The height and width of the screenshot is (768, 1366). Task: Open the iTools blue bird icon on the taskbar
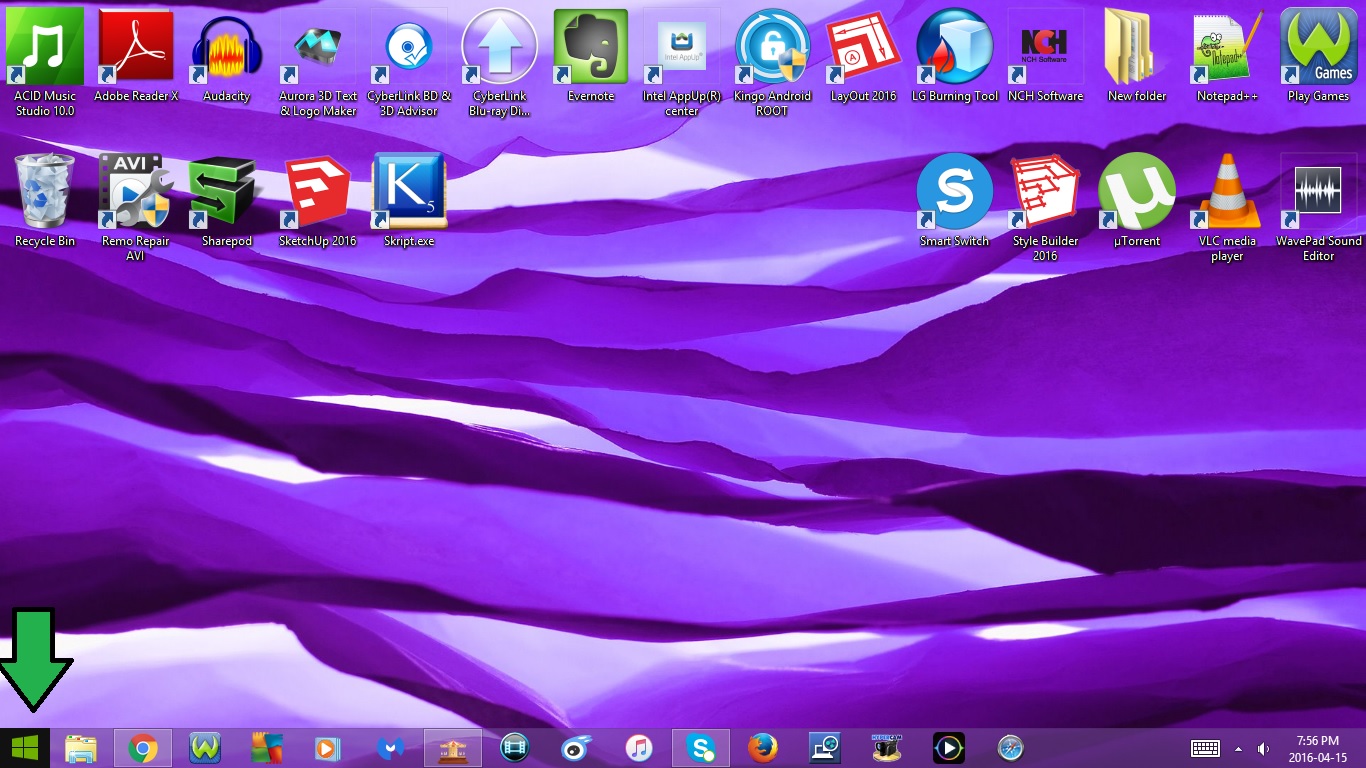pos(577,748)
